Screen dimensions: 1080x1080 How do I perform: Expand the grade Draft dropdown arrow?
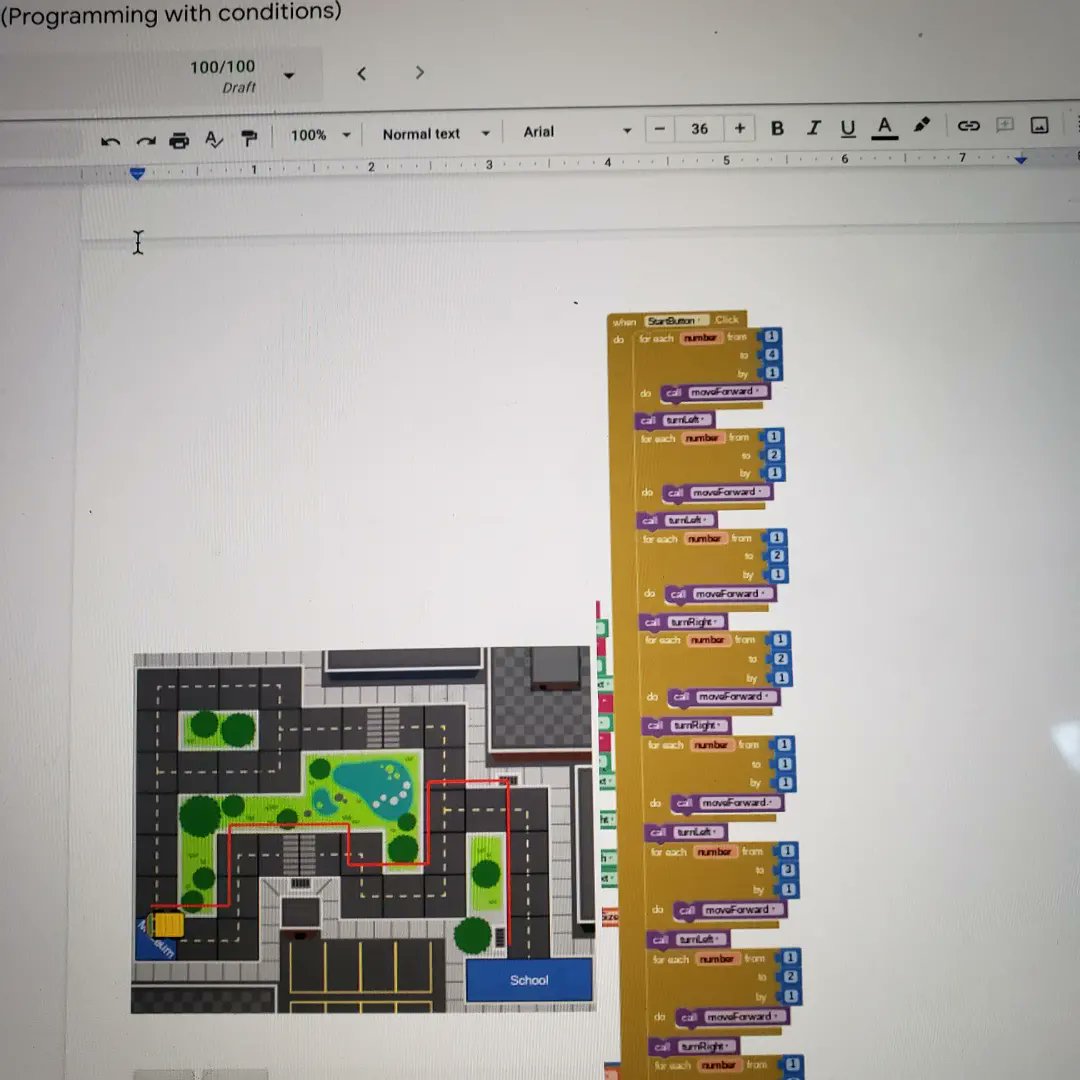click(289, 75)
